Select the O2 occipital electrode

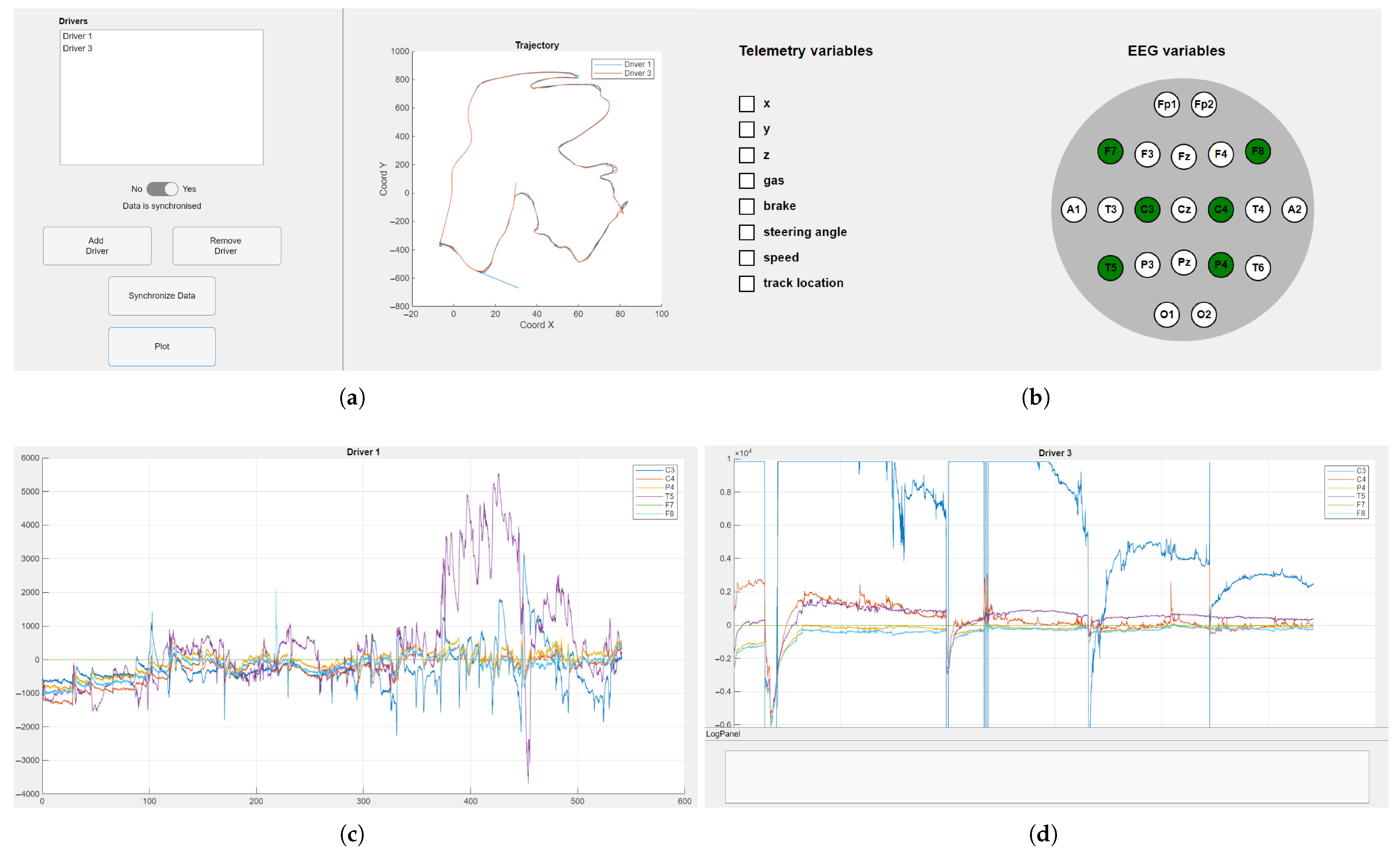click(x=1203, y=314)
